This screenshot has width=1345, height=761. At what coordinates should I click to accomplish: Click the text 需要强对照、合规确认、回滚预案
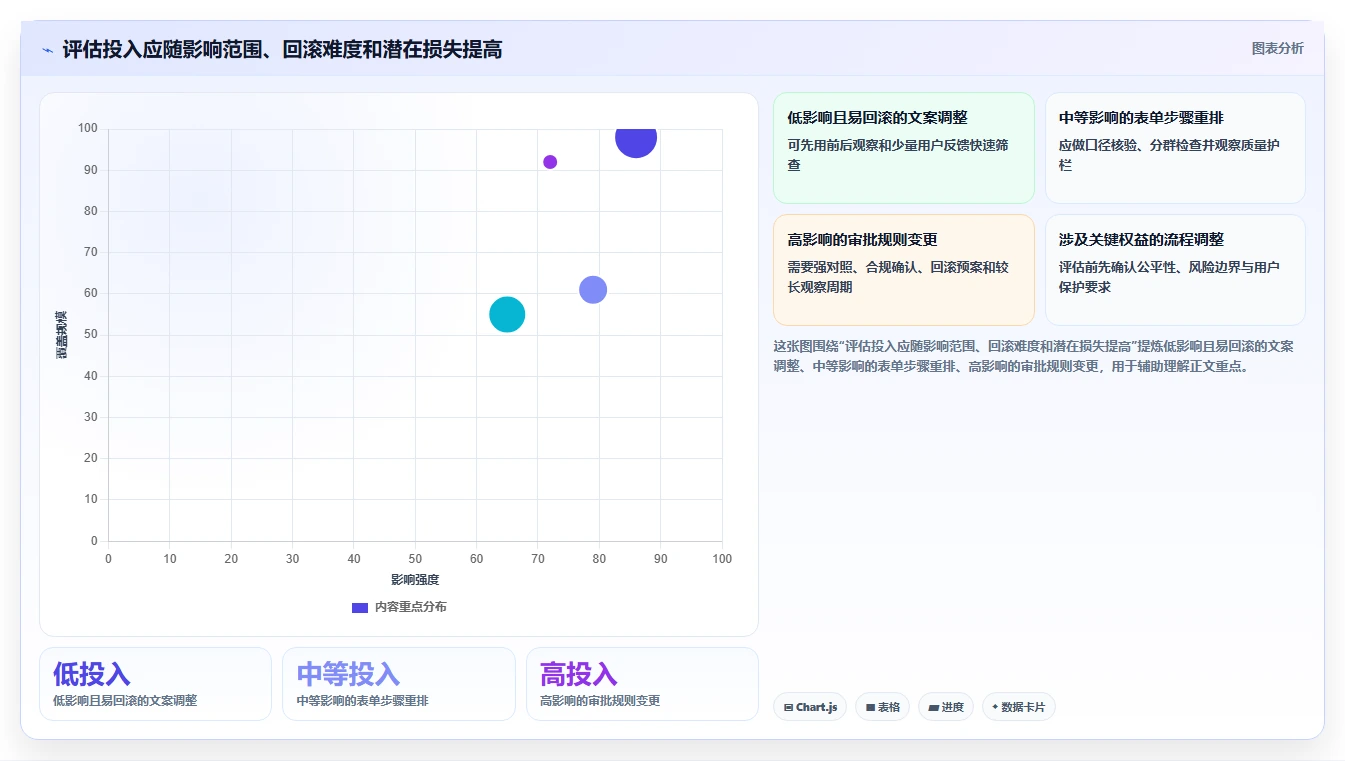(897, 277)
